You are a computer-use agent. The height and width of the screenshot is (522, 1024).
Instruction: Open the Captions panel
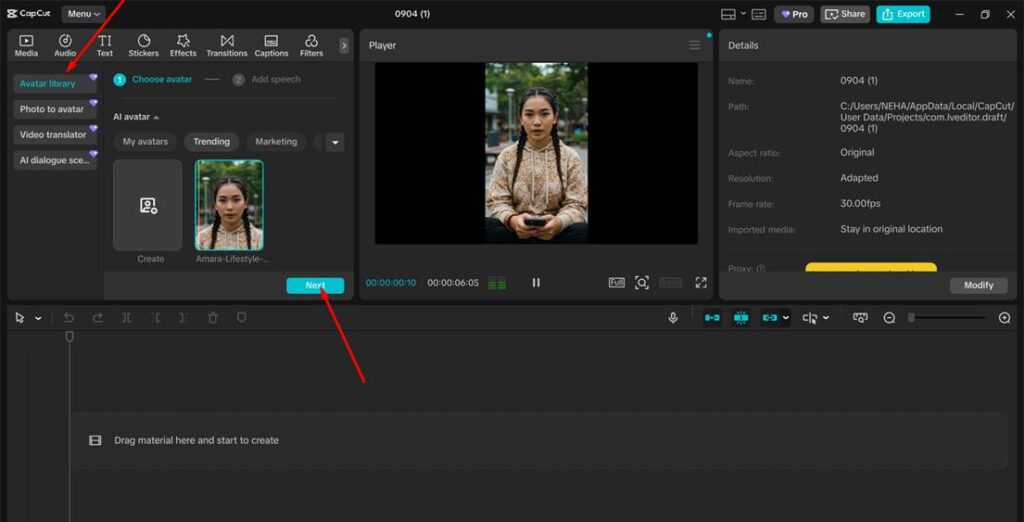pyautogui.click(x=271, y=45)
